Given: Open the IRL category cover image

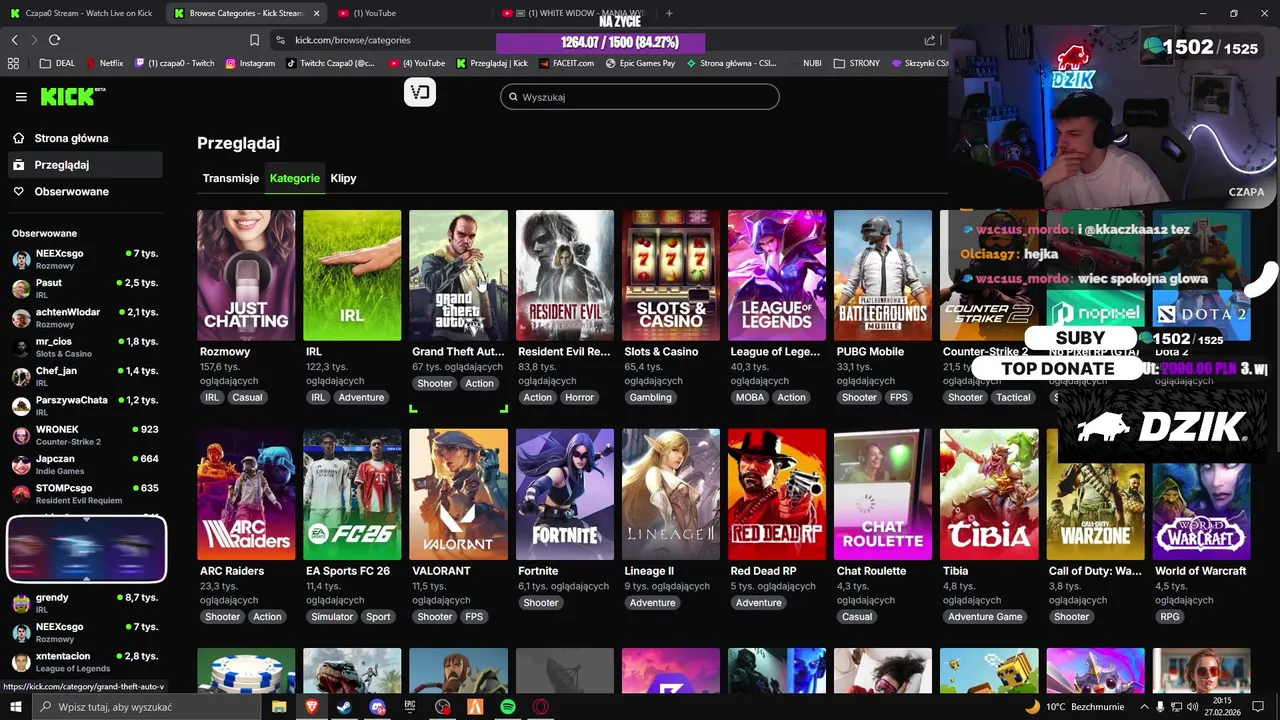Looking at the screenshot, I should (x=352, y=275).
